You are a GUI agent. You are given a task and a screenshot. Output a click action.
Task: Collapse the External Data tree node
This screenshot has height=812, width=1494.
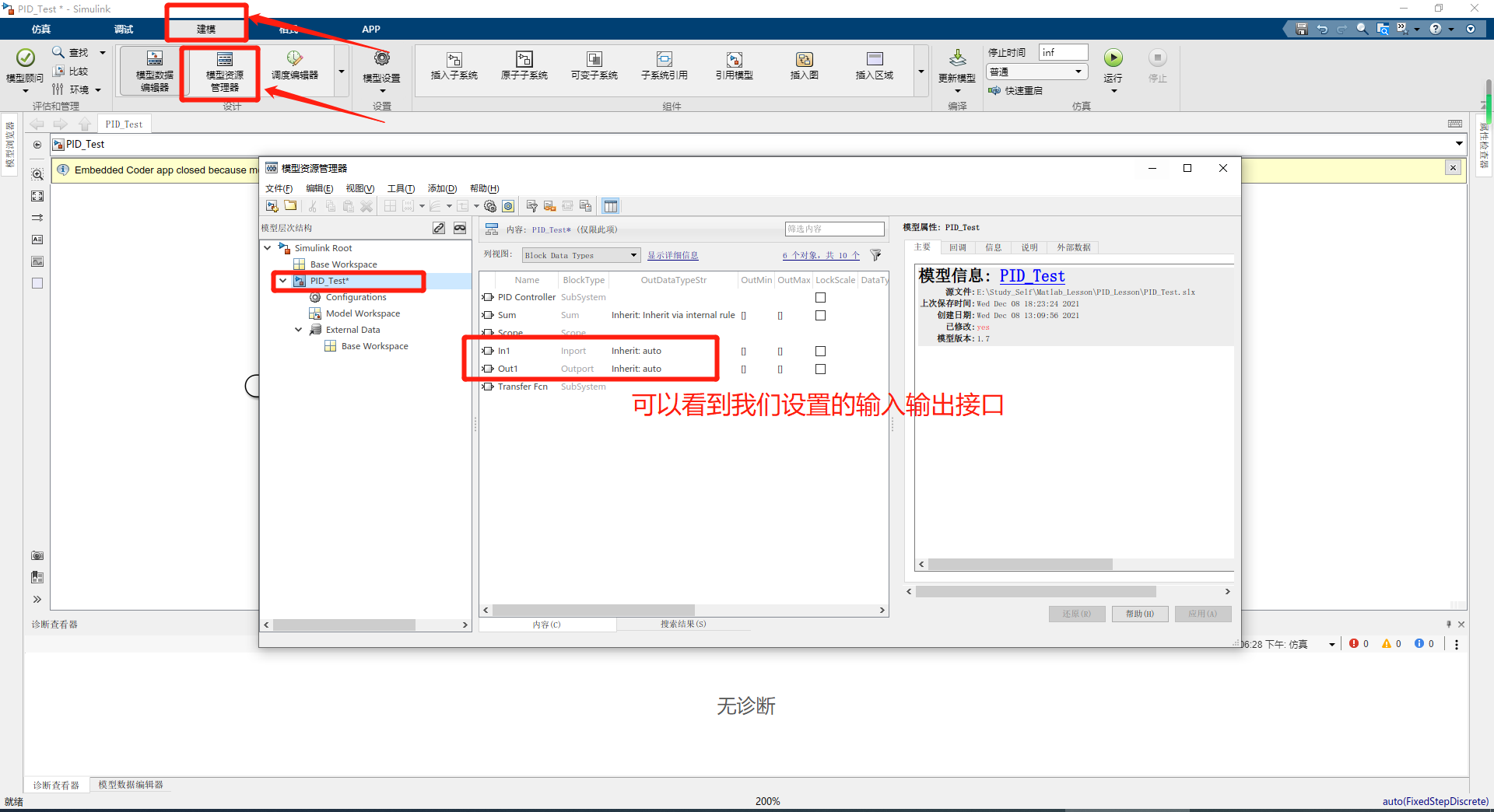[x=298, y=329]
